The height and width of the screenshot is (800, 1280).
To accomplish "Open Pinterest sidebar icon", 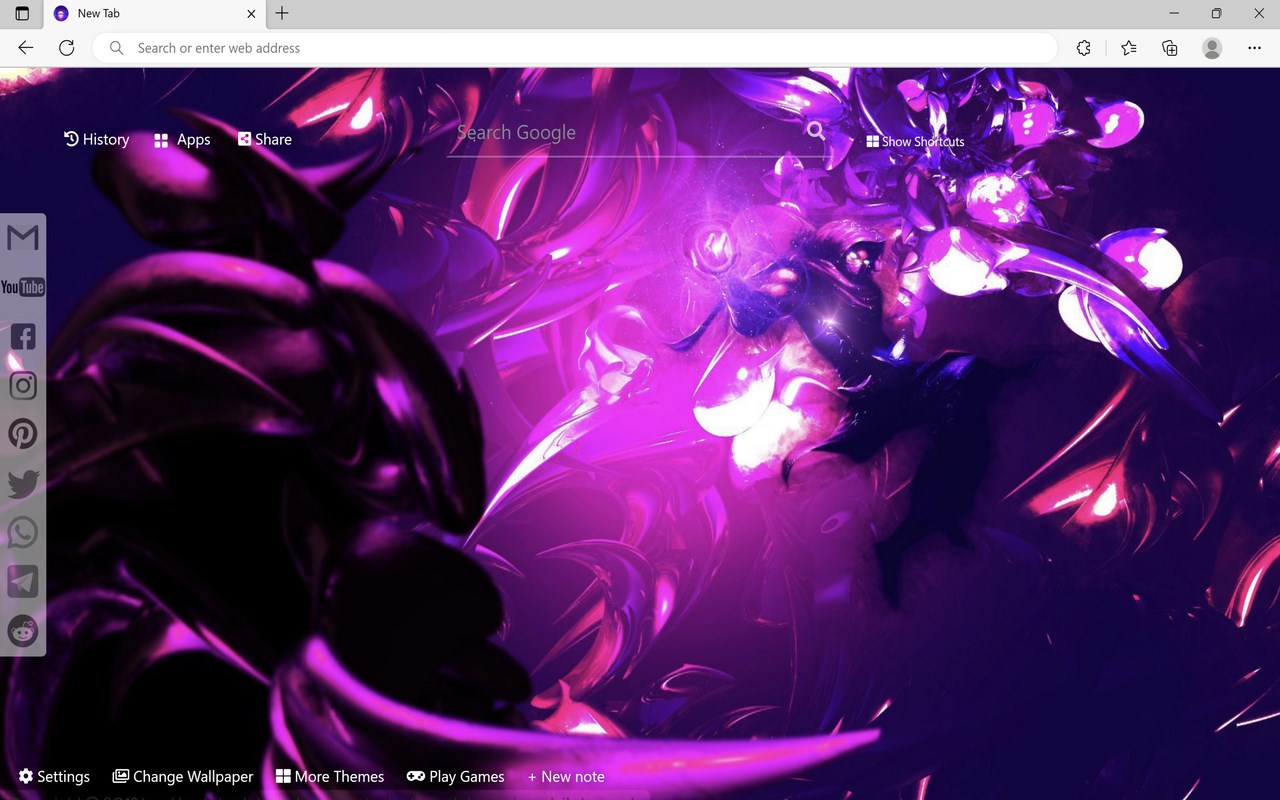I will pos(22,434).
